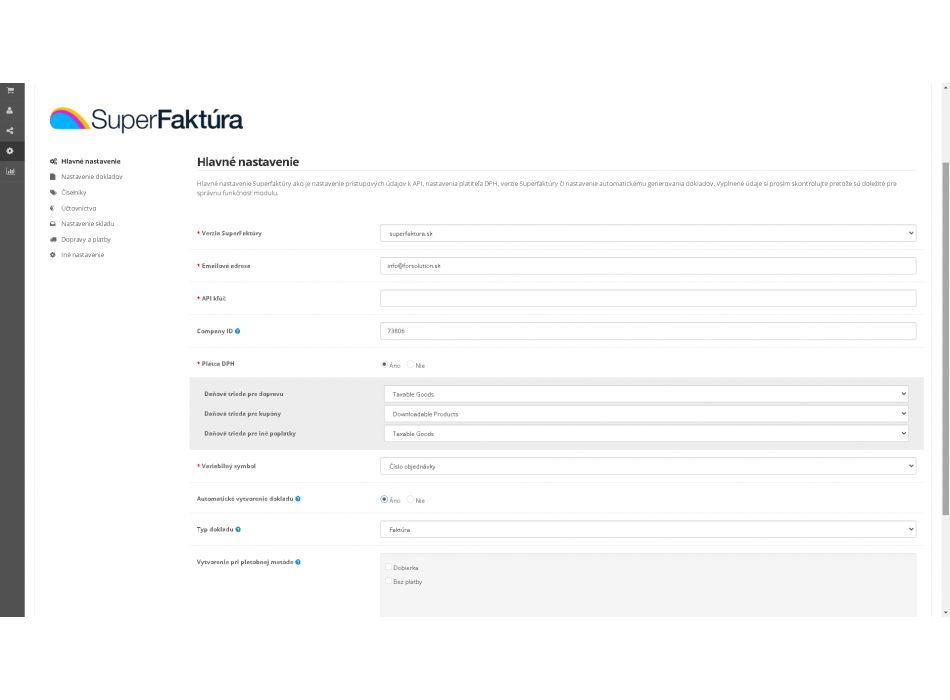Click the share icon in left sidebar
Screen dimensions: 950x700
click(x=10, y=130)
